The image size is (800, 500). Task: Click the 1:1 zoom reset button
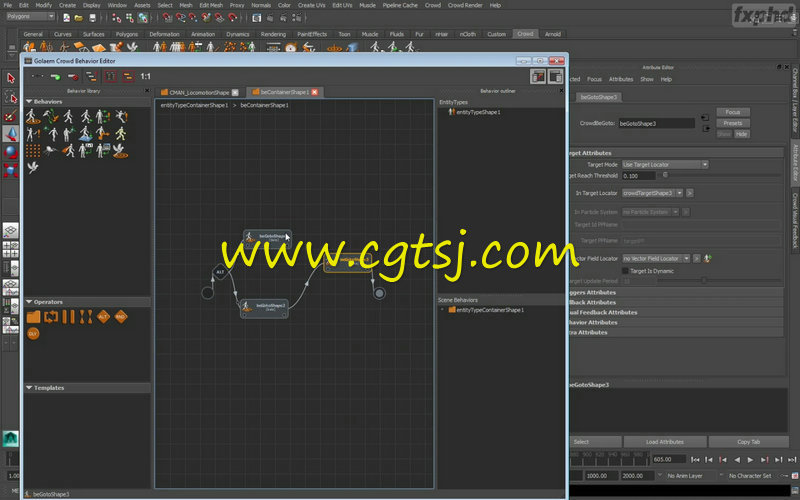coord(145,77)
